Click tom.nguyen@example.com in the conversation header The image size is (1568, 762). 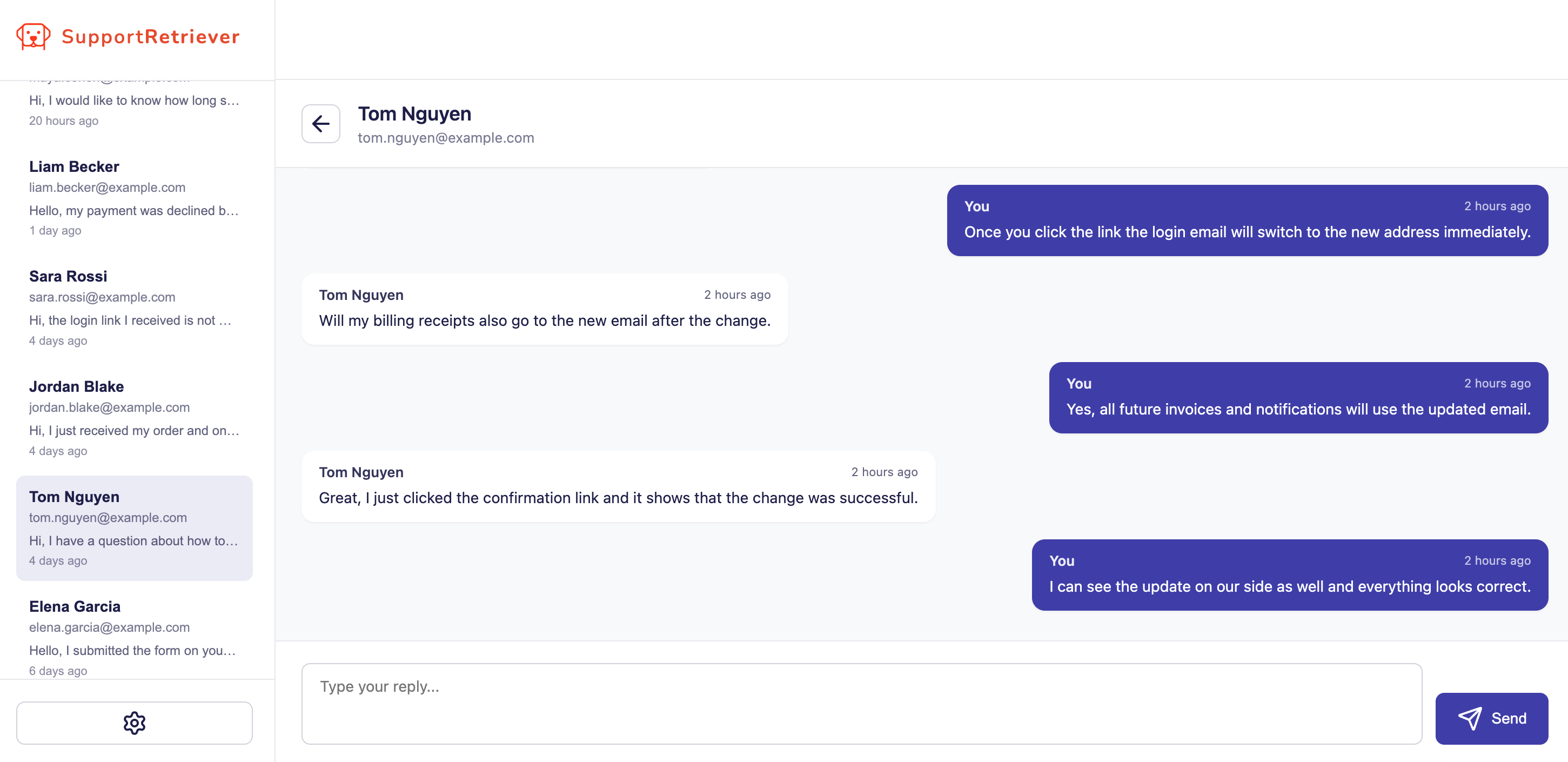click(446, 138)
